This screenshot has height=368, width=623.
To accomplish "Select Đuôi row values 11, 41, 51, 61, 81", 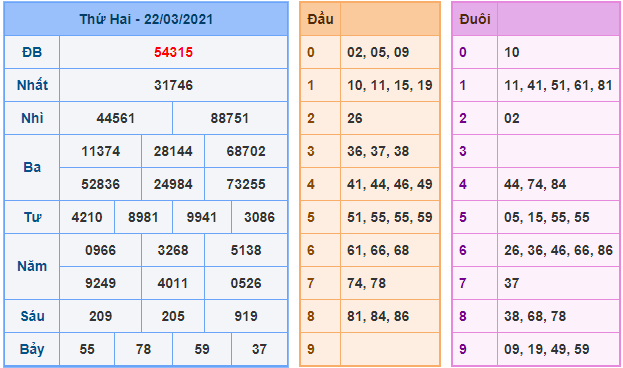I will pos(558,85).
